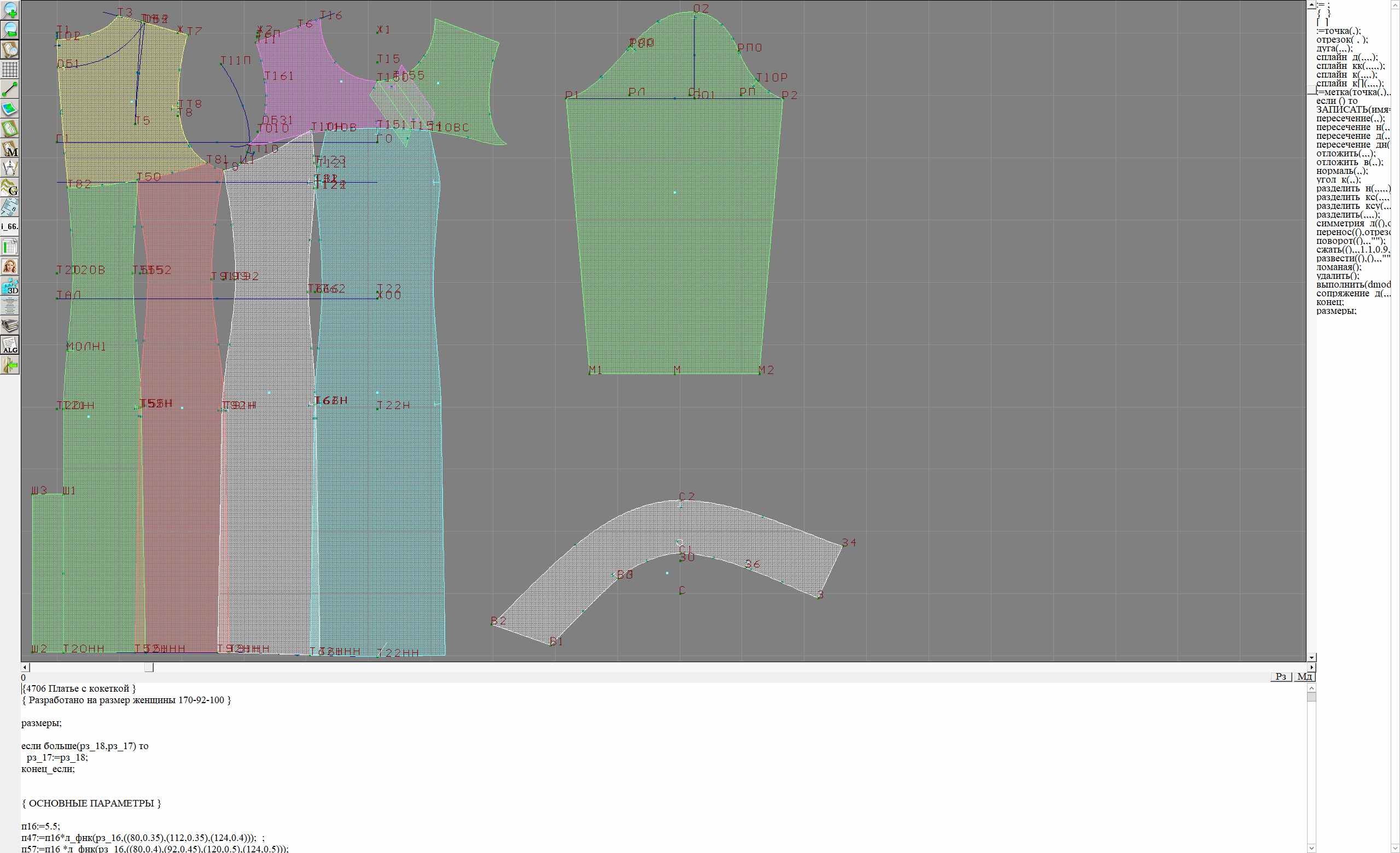
Task: Open the woman portrait icon
Action: coord(10,266)
